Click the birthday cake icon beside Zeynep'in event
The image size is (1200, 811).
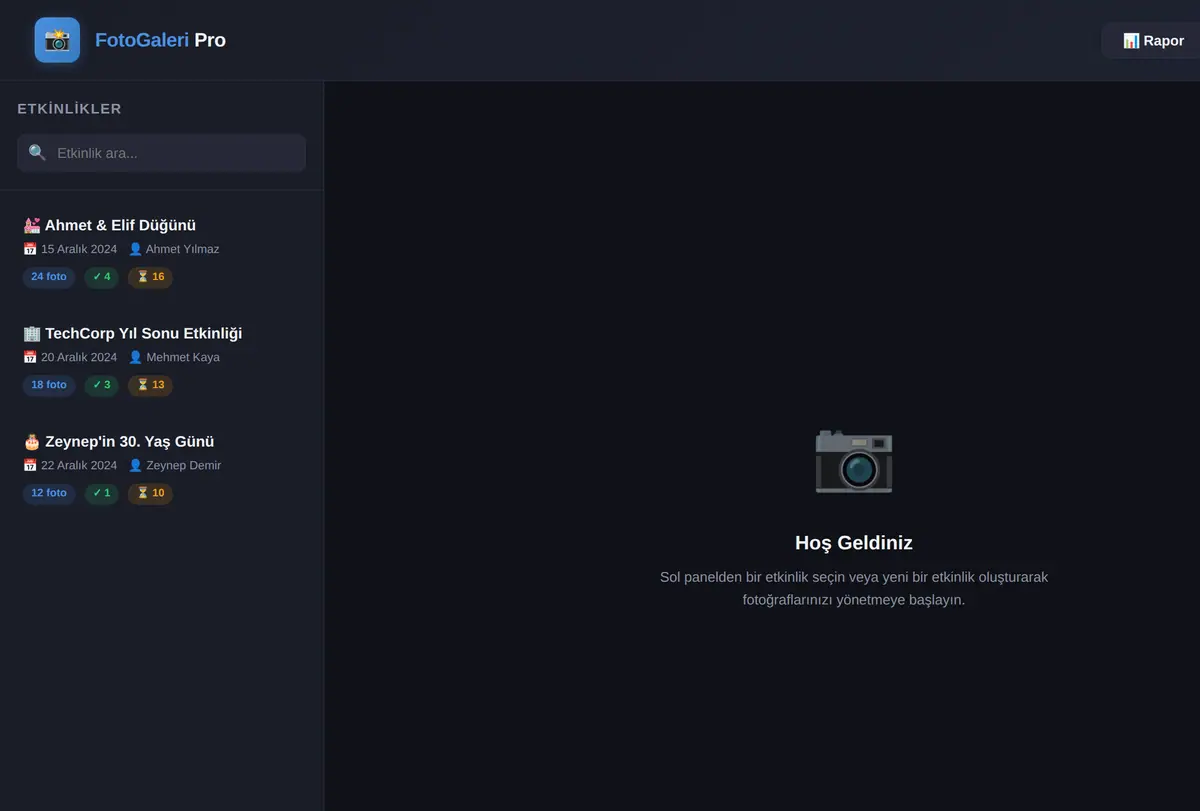coord(31,441)
